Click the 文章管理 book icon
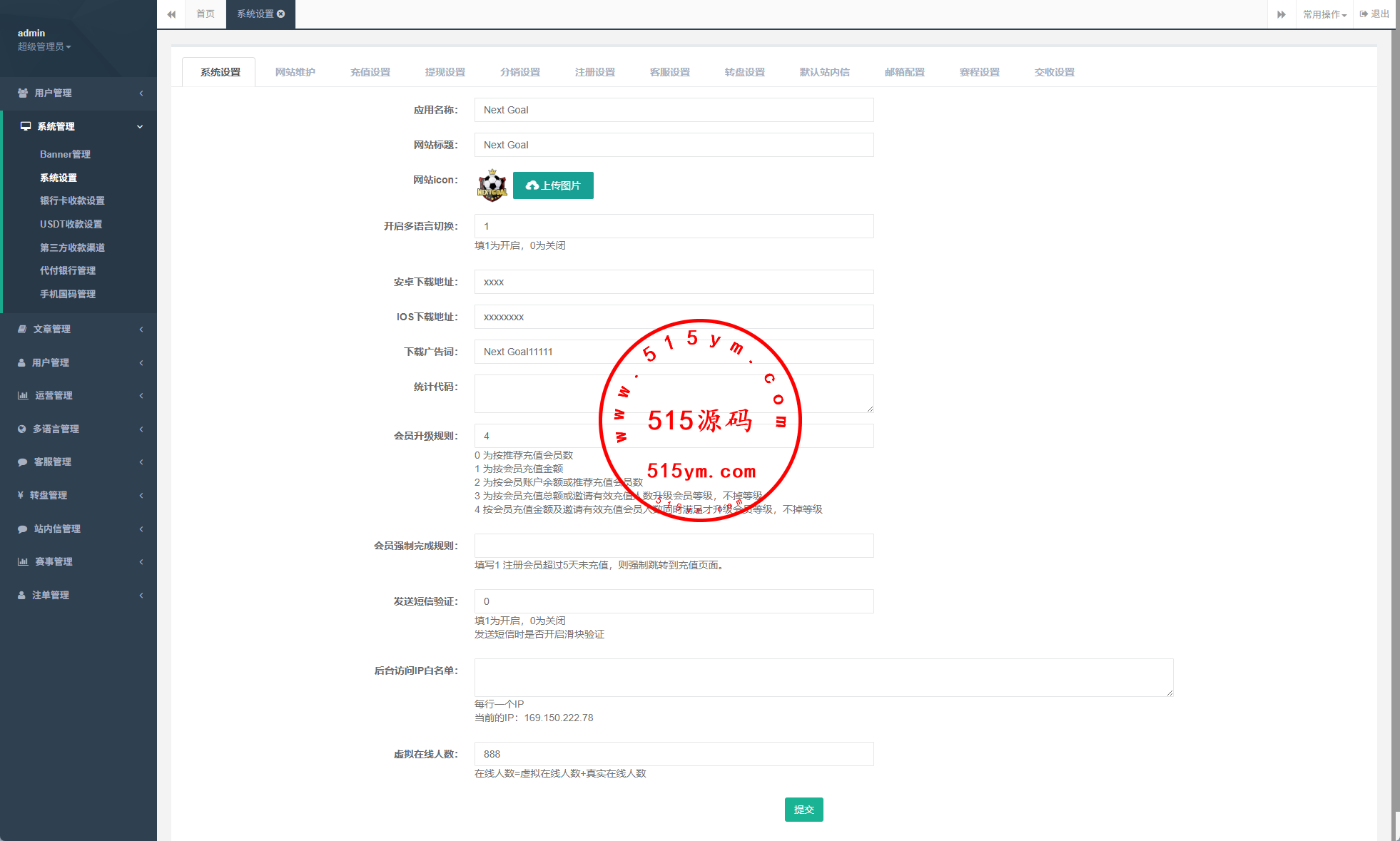This screenshot has width=1400, height=841. tap(22, 329)
